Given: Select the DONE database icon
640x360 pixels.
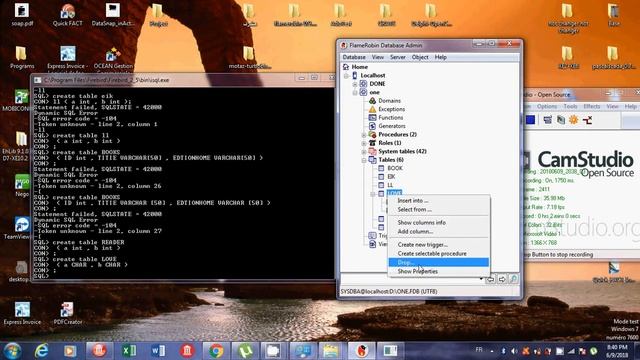Looking at the screenshot, I should click(363, 84).
